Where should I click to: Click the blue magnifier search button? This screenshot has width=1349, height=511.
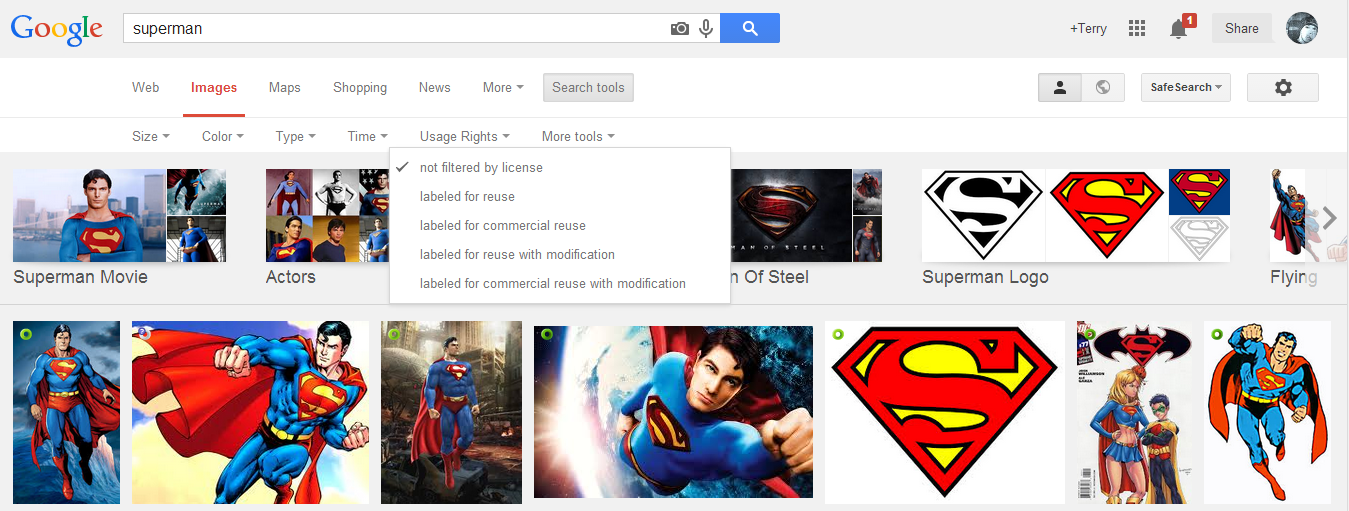pos(750,28)
